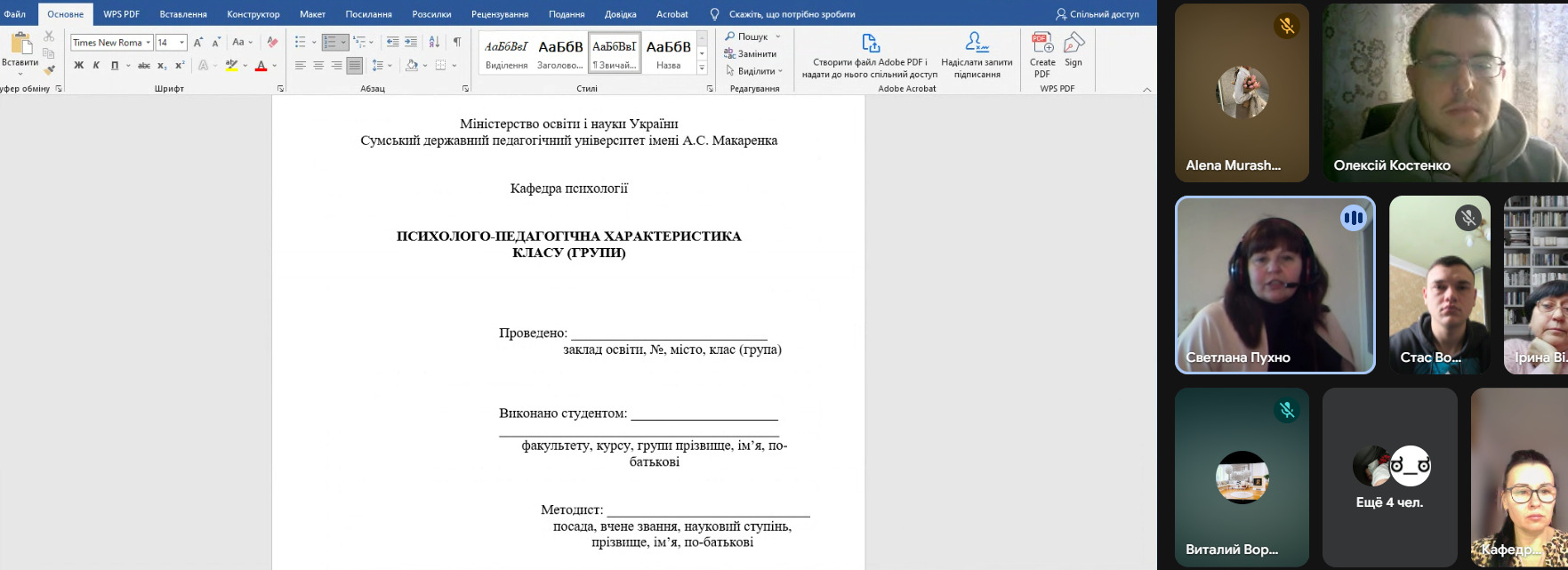Click the Sort A-Z icon

(x=434, y=42)
